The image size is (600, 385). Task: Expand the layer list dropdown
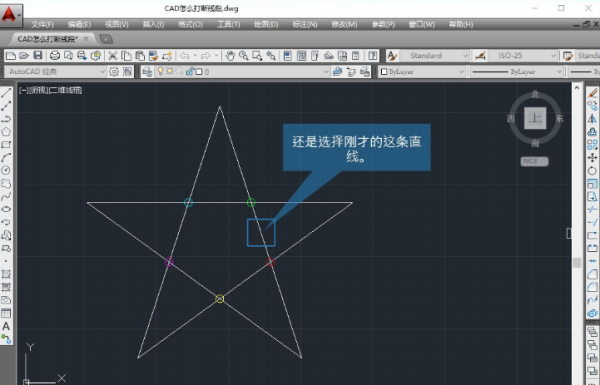pos(326,72)
